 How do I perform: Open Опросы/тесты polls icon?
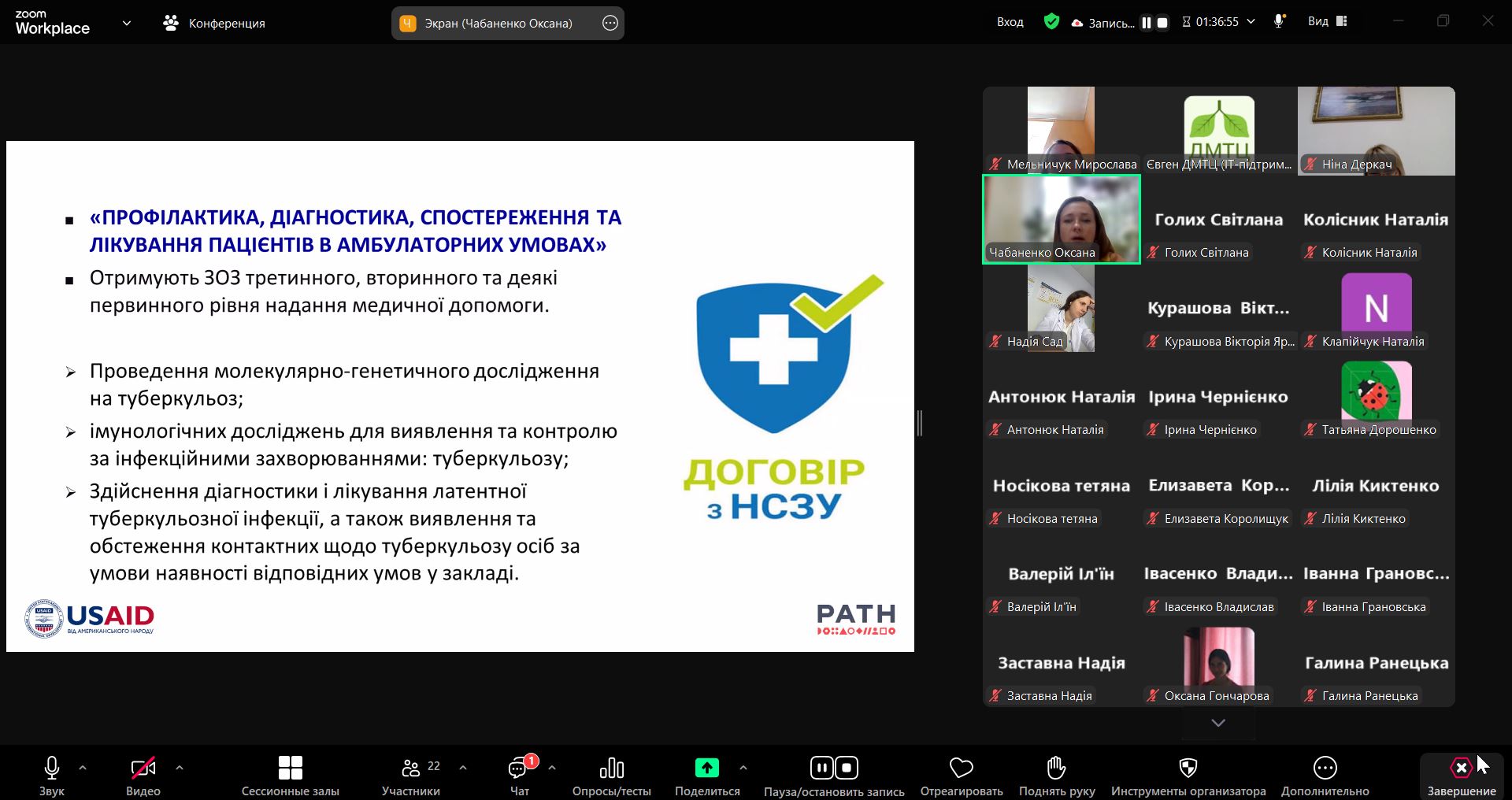point(611,775)
